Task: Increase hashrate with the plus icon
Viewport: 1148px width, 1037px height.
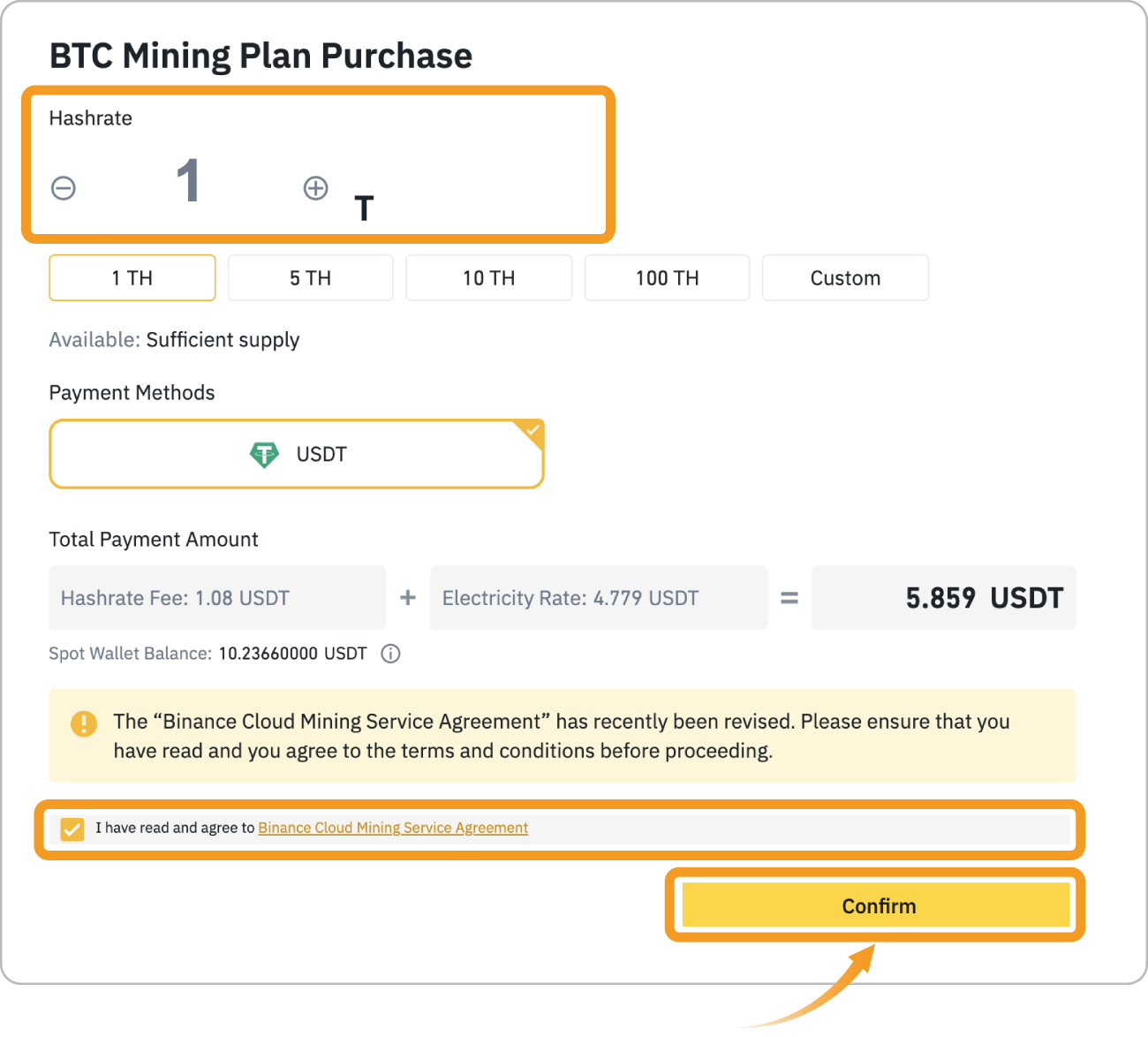Action: pyautogui.click(x=316, y=188)
